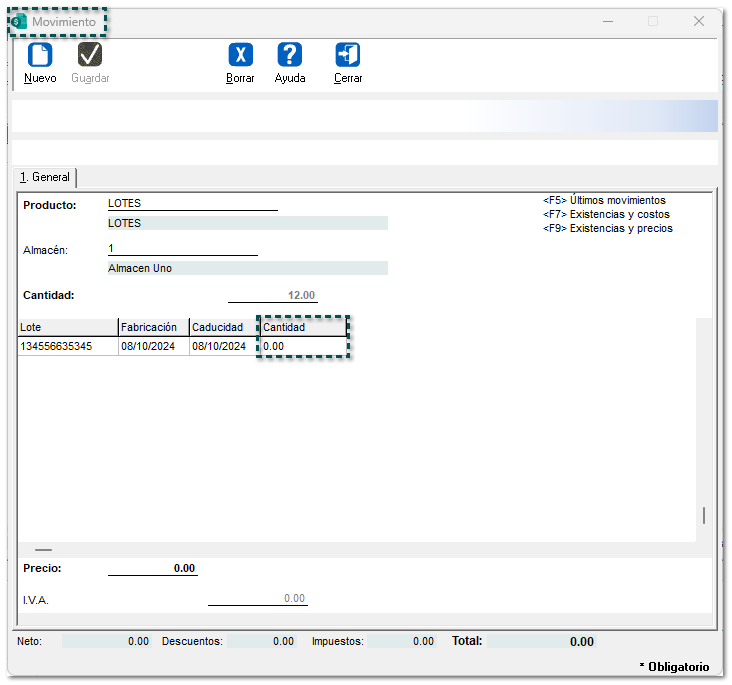Click the Nuevo document icon
This screenshot has height=685, width=732.
pos(40,55)
